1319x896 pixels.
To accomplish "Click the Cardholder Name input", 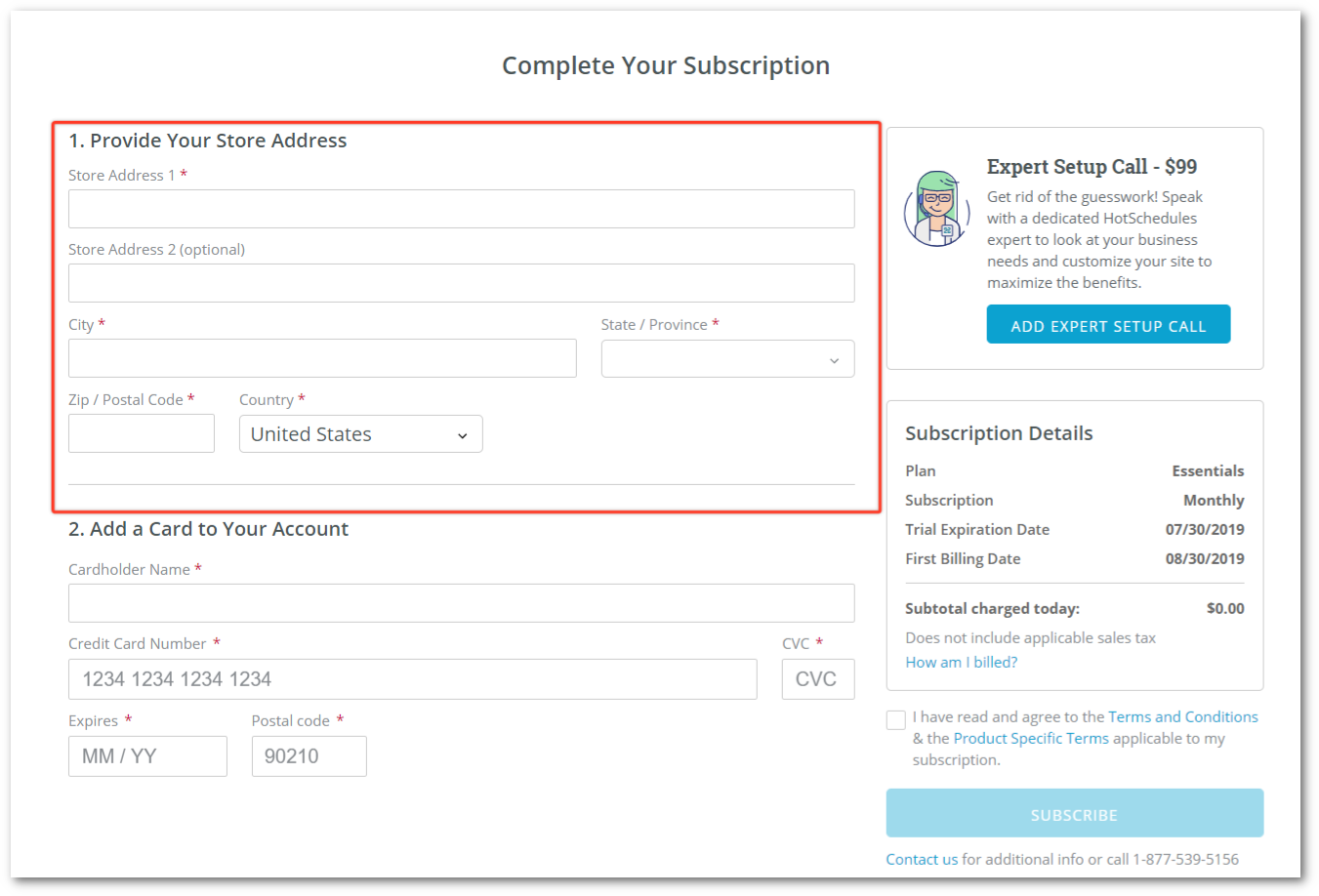I will point(461,603).
